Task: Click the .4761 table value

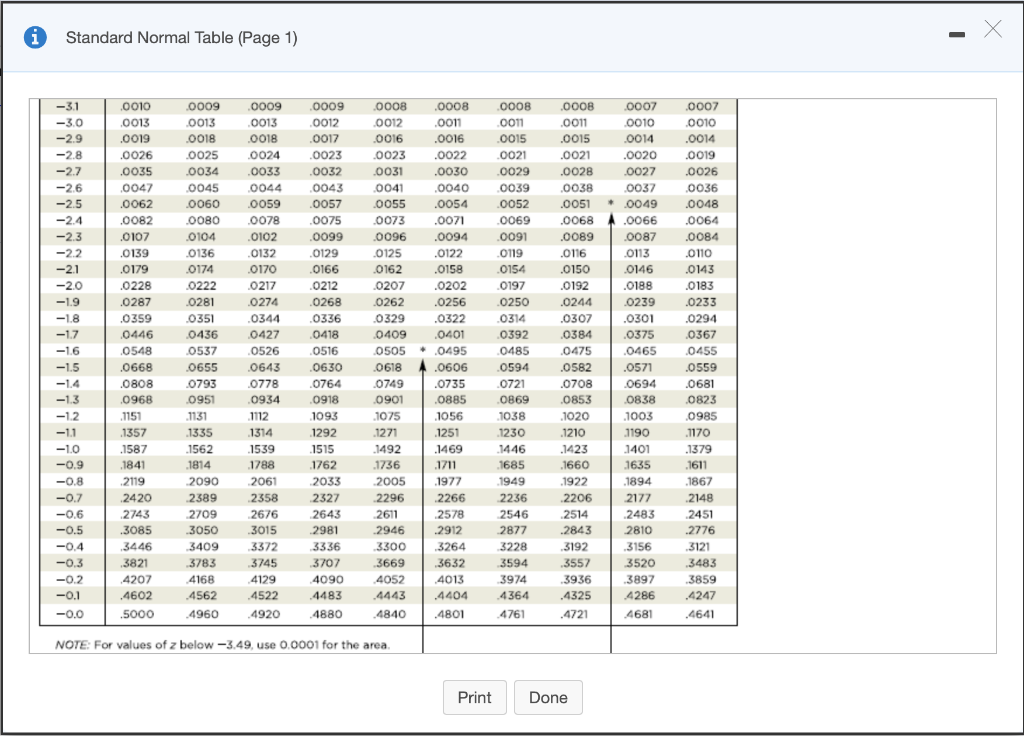Action: coord(511,614)
